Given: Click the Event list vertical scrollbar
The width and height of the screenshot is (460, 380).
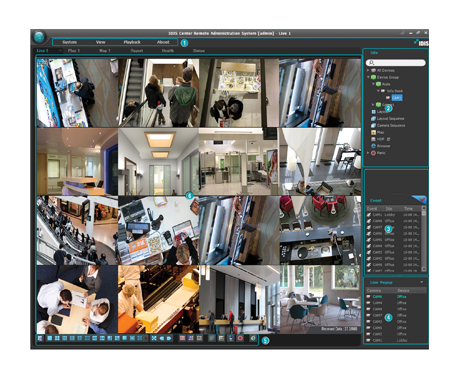Looking at the screenshot, I should pos(424,239).
